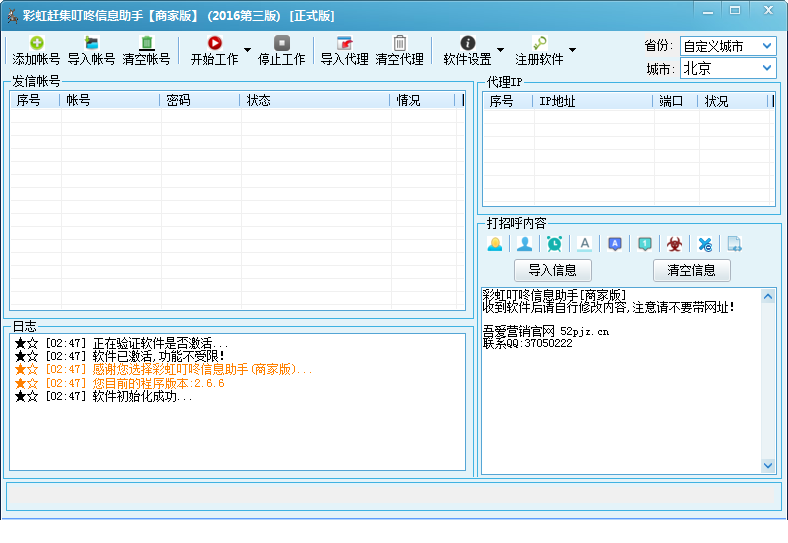This screenshot has height=543, width=788.
Task: Click the 清空信息 clear message button
Action: click(x=692, y=270)
